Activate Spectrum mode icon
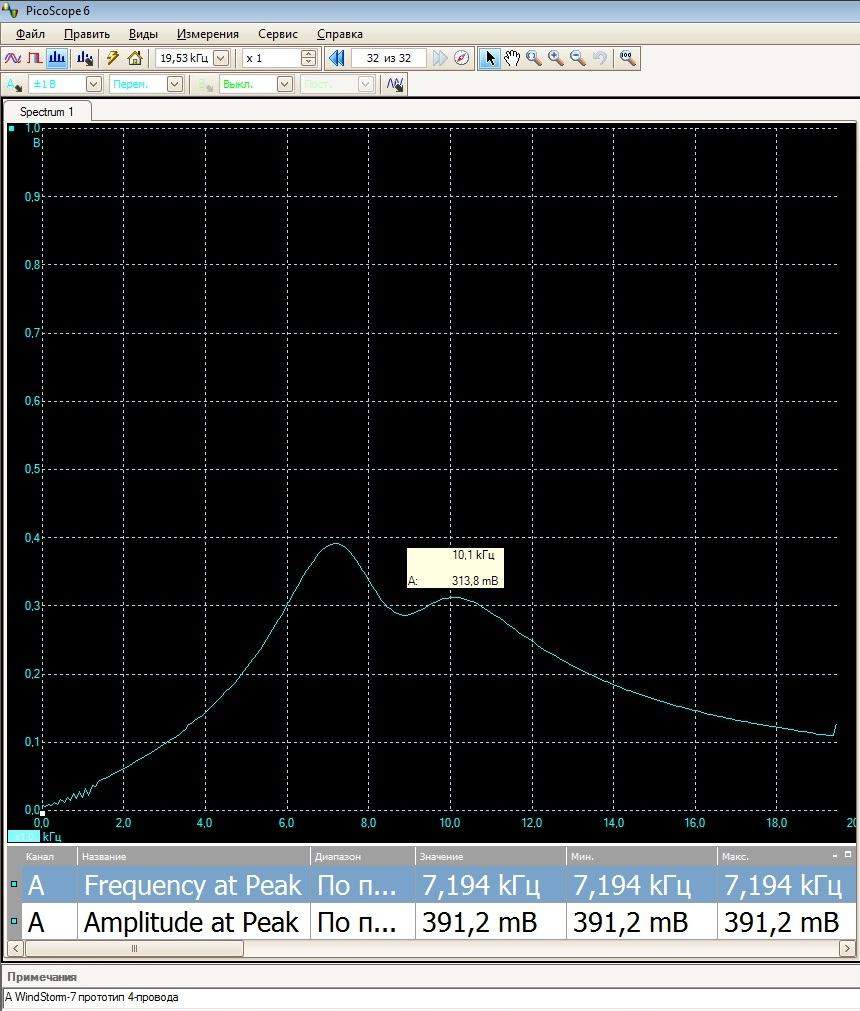 58,58
